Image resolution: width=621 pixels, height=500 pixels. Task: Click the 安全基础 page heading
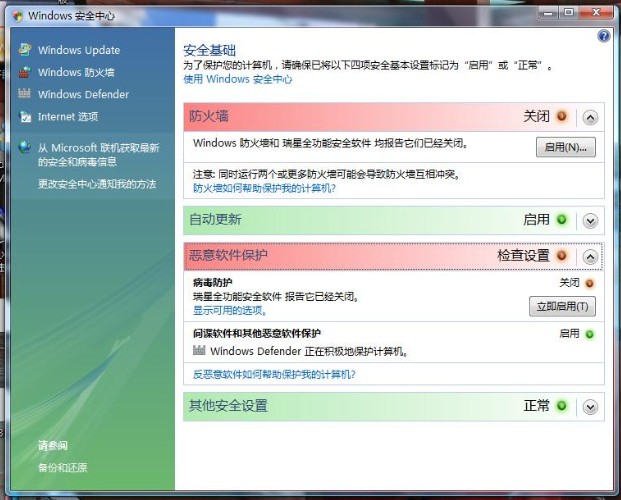tap(210, 50)
